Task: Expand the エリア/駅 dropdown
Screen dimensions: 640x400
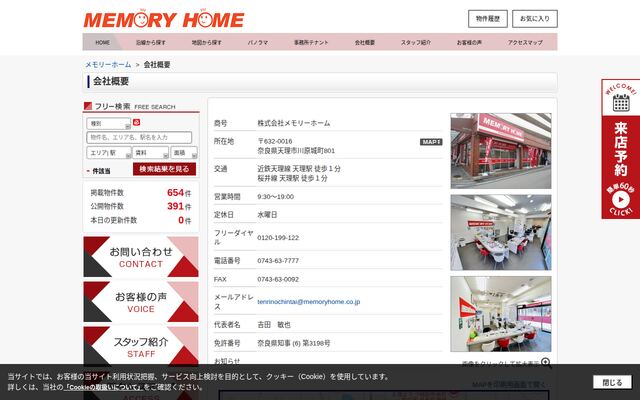Action: (109, 153)
